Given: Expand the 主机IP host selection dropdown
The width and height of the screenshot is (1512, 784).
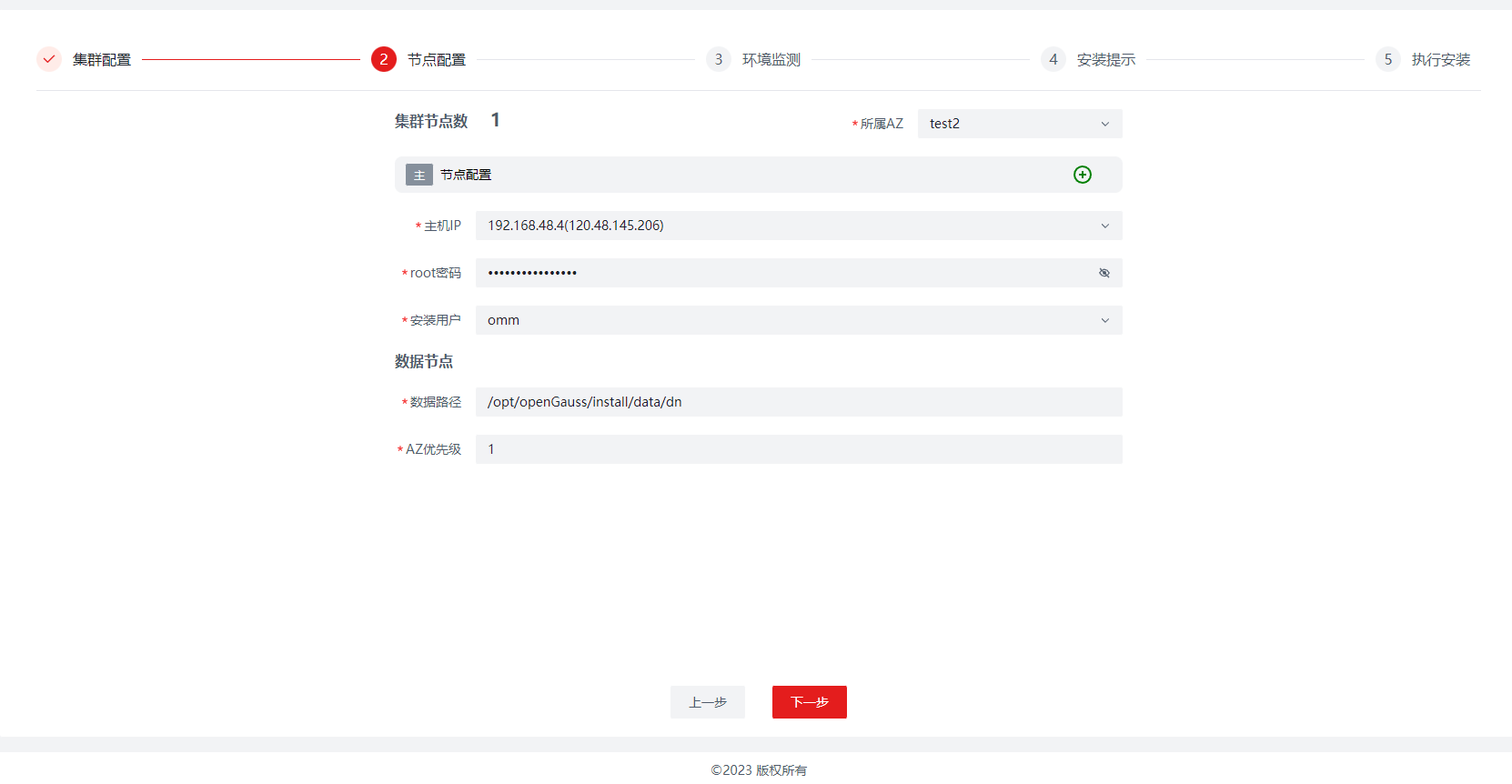Looking at the screenshot, I should tap(798, 226).
